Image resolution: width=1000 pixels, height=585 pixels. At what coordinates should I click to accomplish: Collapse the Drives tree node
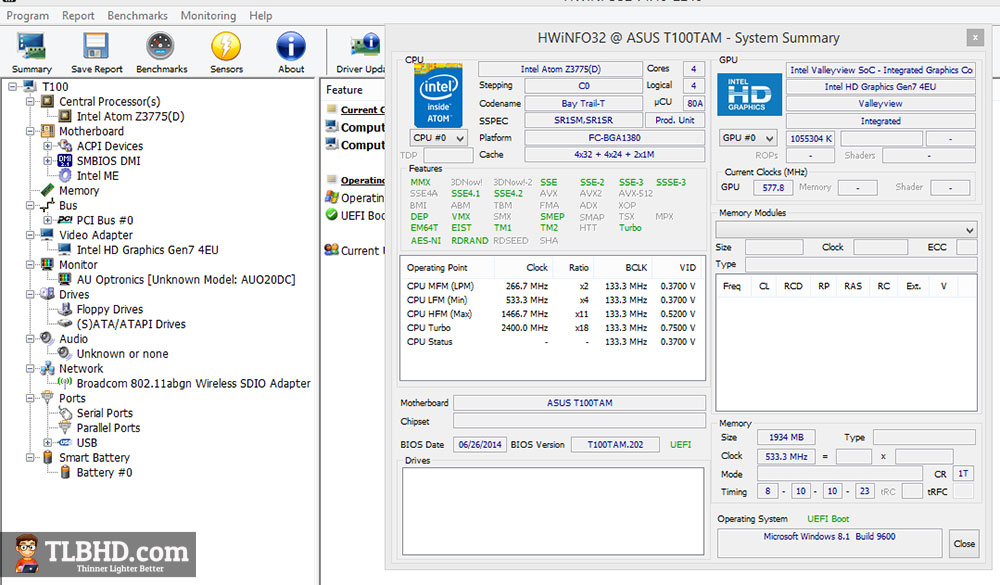coord(30,295)
